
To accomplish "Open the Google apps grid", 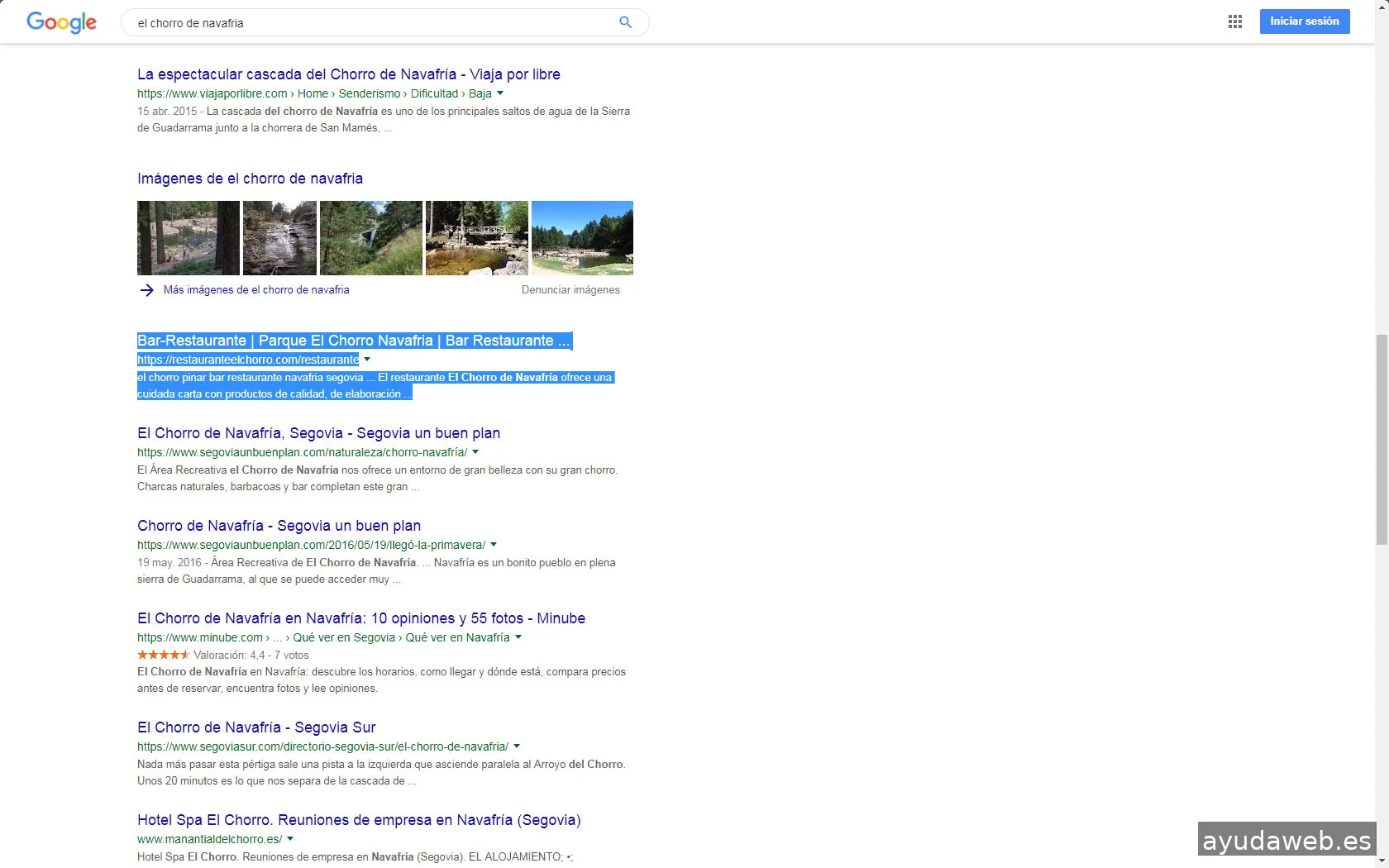I will click(1235, 22).
